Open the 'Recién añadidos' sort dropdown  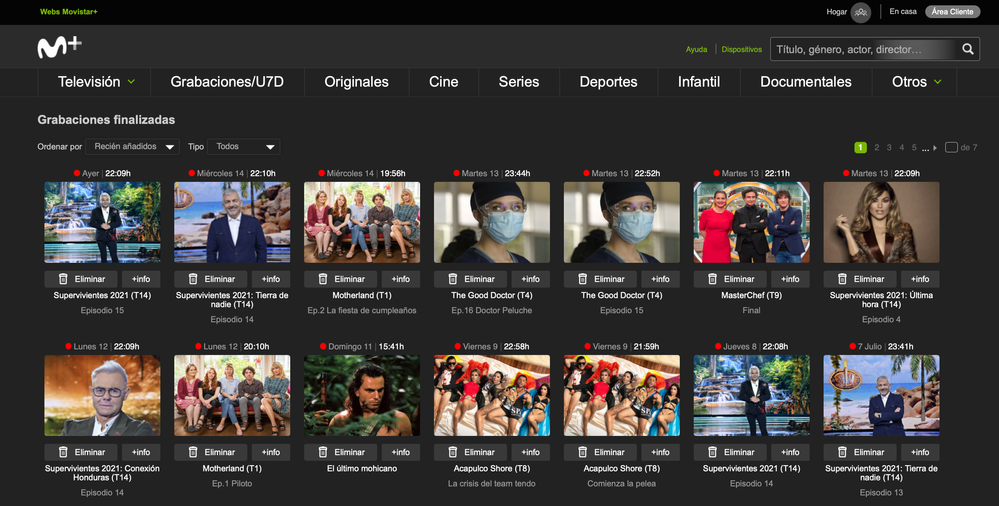click(x=133, y=147)
